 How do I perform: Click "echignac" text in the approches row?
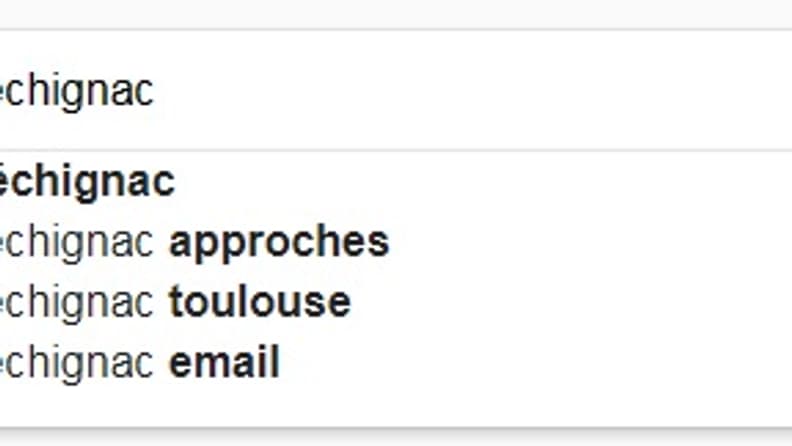point(77,243)
